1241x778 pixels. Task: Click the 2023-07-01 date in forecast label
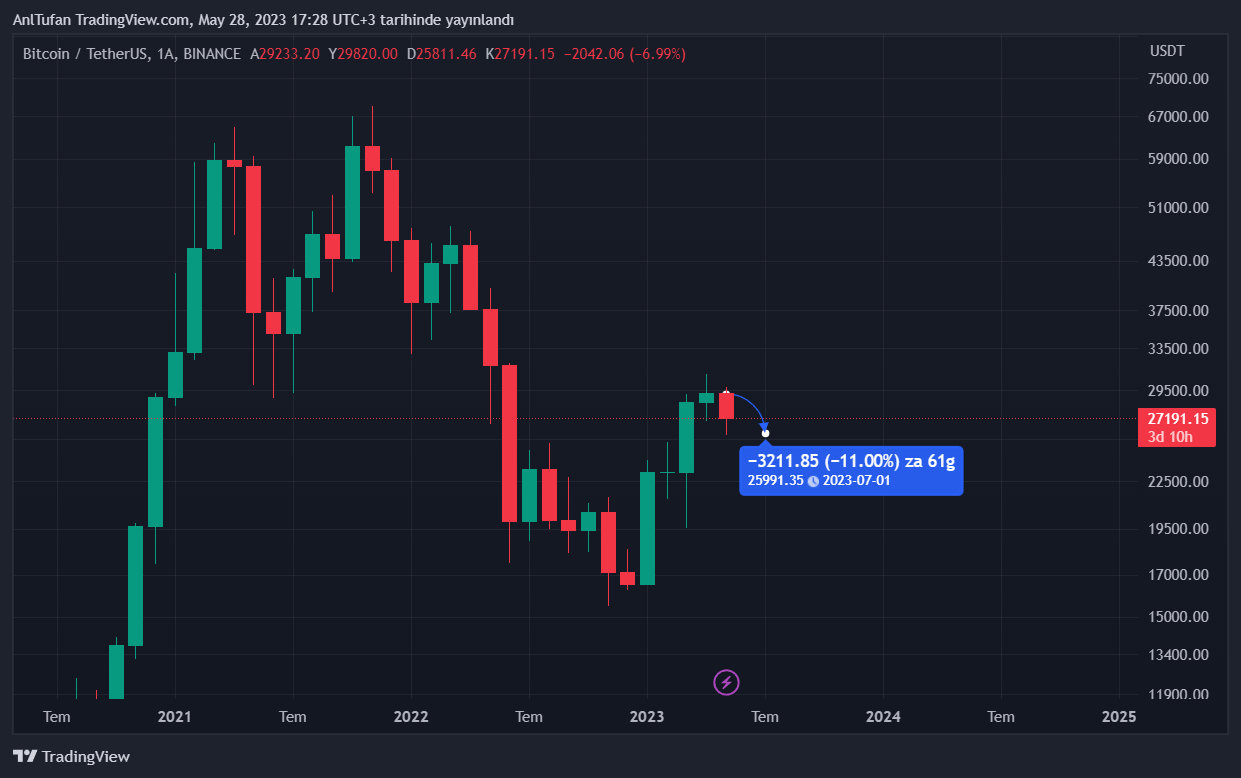tap(856, 481)
